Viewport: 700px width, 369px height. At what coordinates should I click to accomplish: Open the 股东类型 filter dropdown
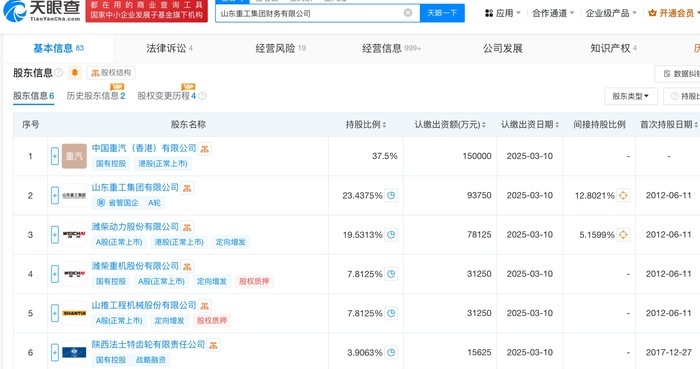630,96
